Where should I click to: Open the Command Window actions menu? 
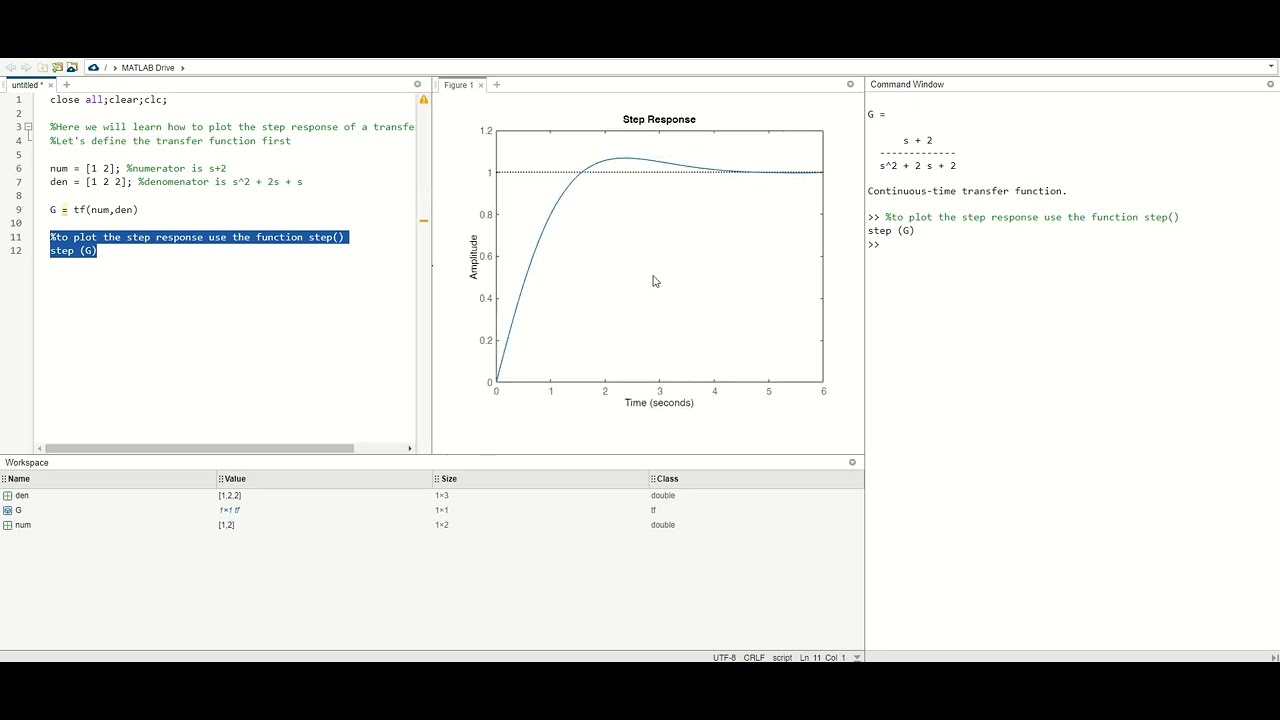(1271, 85)
